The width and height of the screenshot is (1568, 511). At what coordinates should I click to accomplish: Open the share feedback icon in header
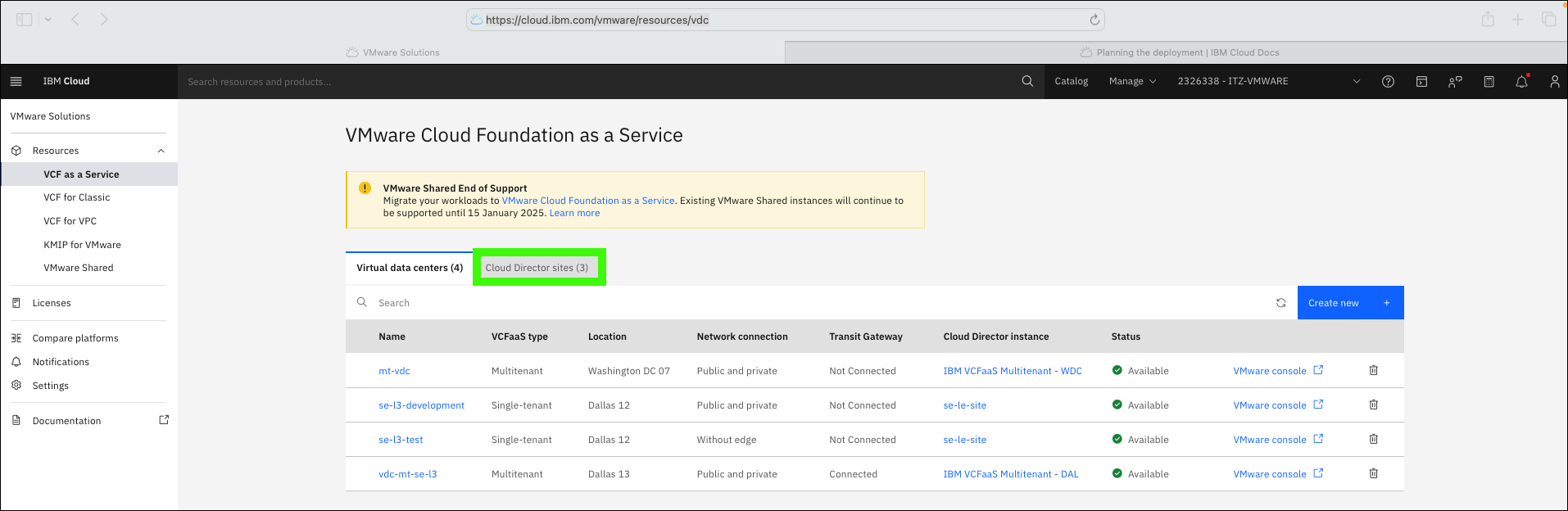(1455, 81)
